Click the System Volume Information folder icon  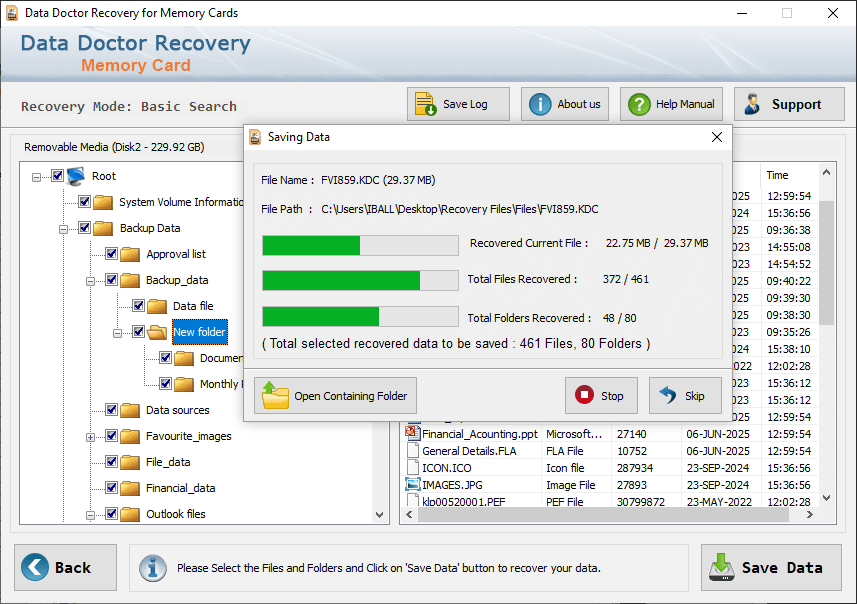[103, 202]
